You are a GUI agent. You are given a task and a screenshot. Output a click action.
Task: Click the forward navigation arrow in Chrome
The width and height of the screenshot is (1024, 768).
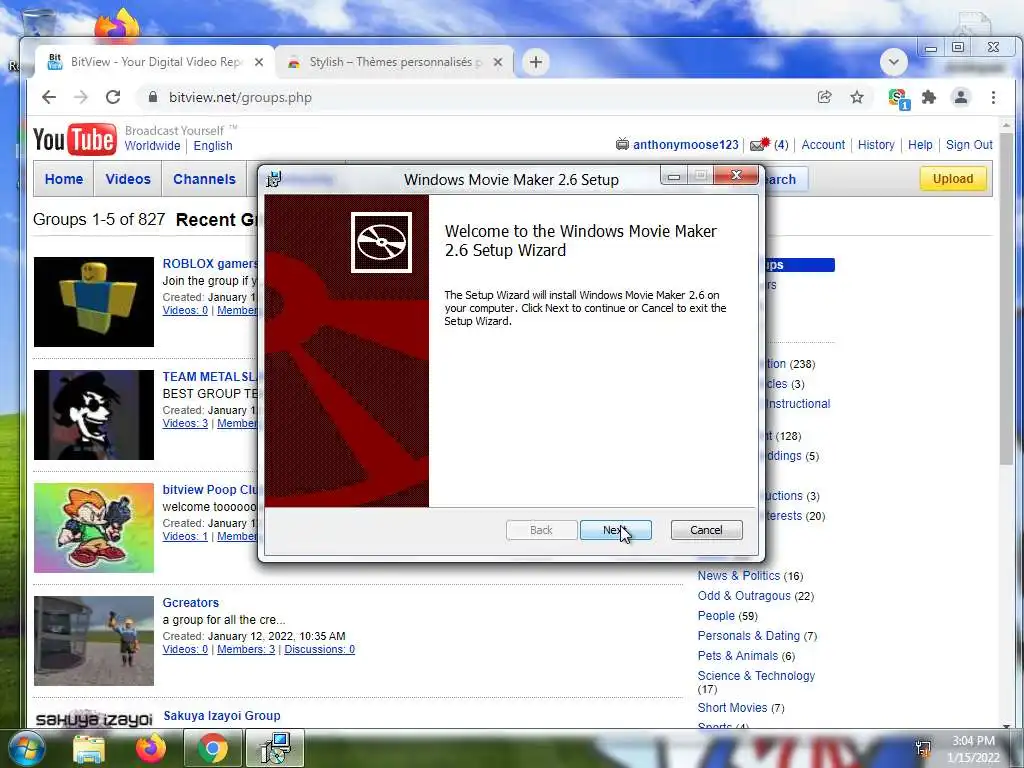click(81, 97)
